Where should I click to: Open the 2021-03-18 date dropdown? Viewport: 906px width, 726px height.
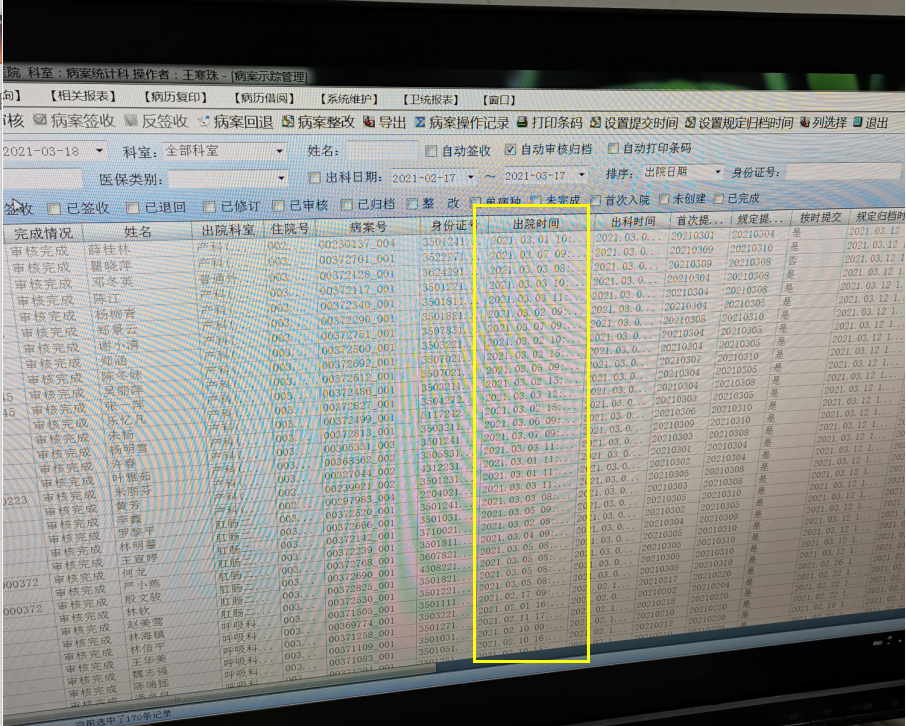(99, 151)
